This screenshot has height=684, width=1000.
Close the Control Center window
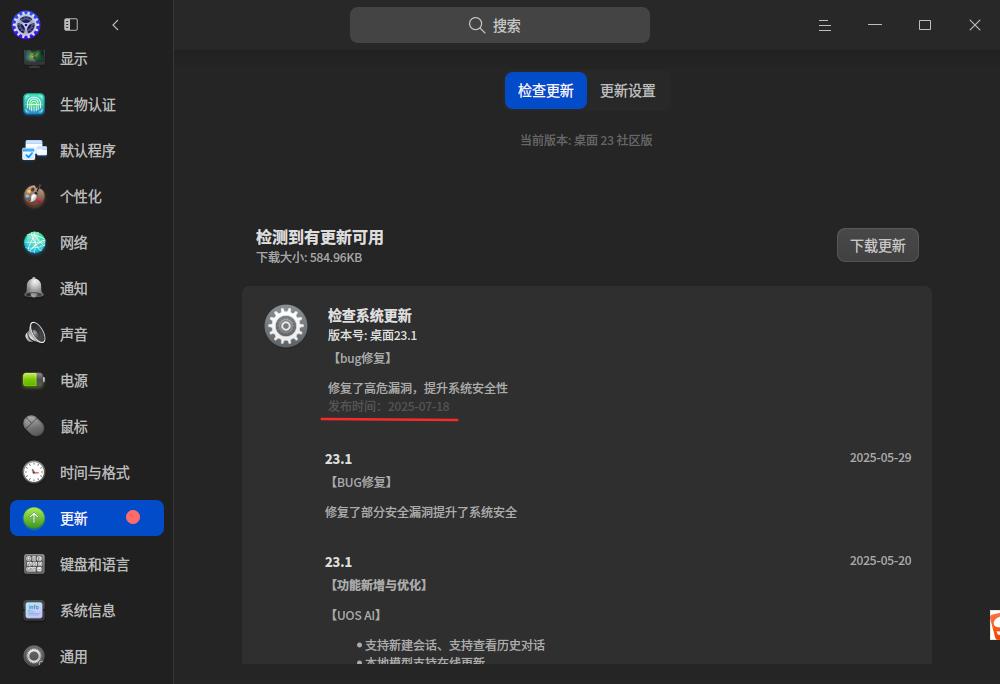(x=974, y=25)
